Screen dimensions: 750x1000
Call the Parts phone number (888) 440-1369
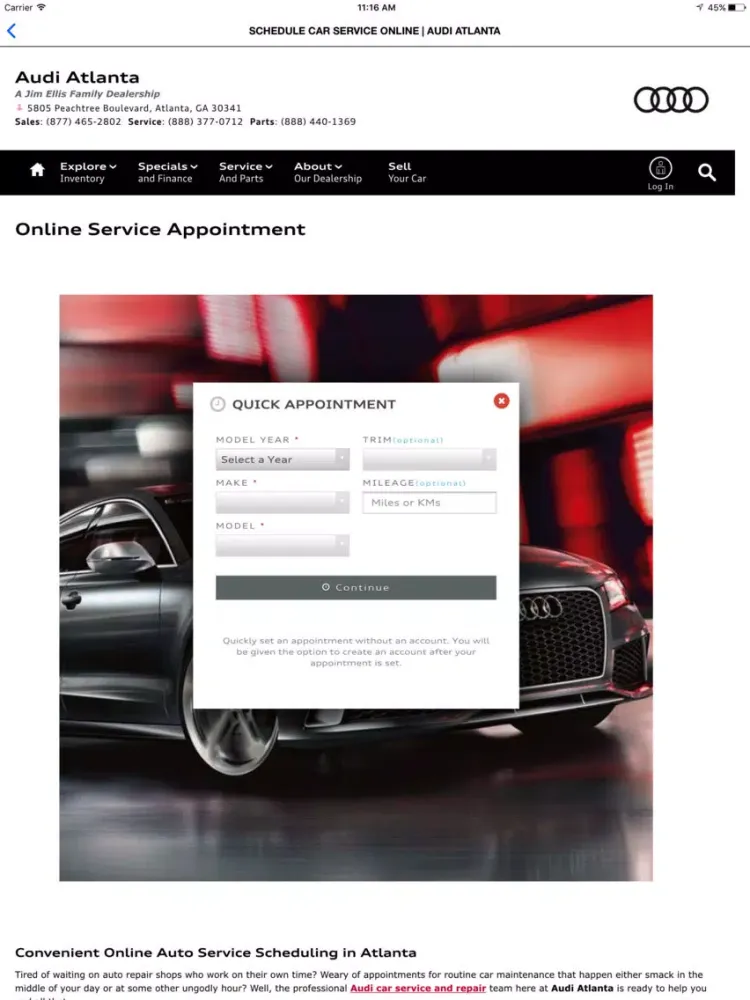coord(318,121)
